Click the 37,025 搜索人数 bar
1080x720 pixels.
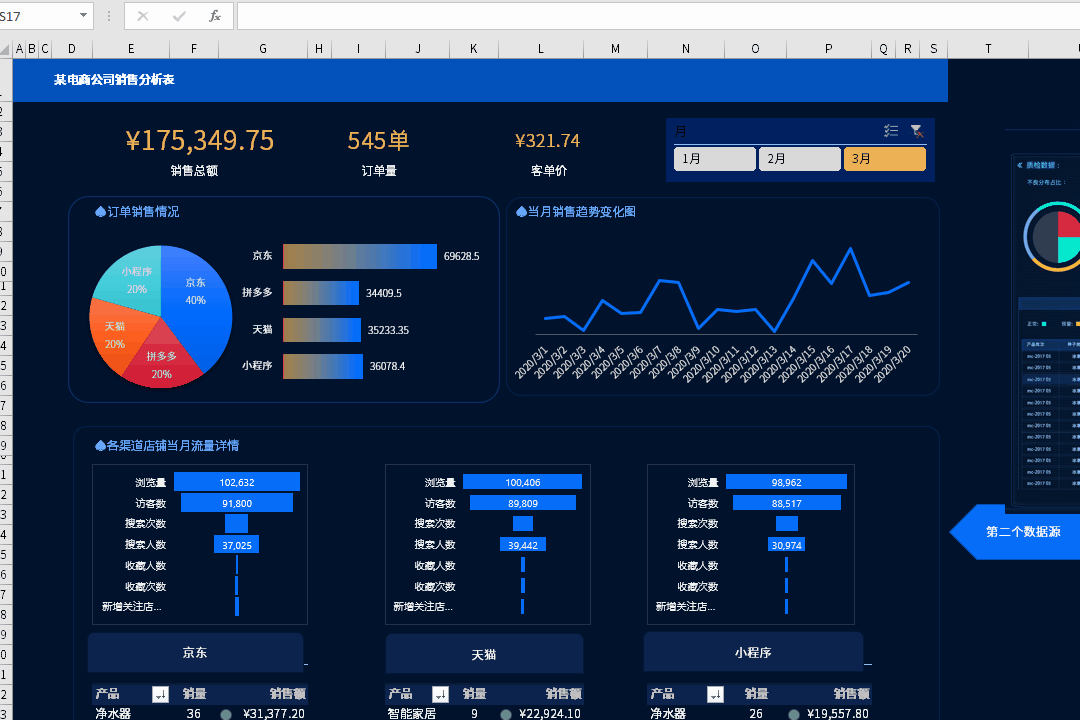237,545
